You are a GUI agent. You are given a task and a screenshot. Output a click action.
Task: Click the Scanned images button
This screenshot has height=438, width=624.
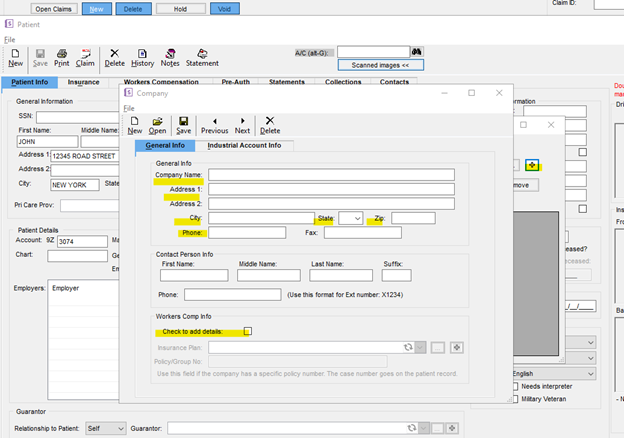[x=380, y=64]
